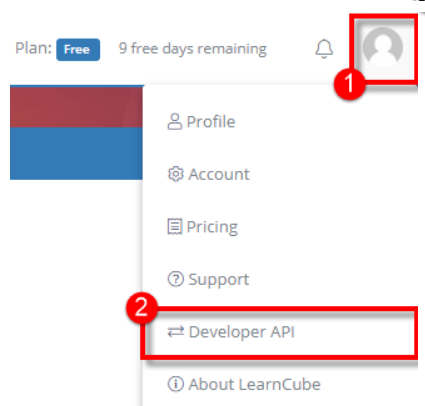Click the 9 free days remaining text
The image size is (425, 406).
193,49
